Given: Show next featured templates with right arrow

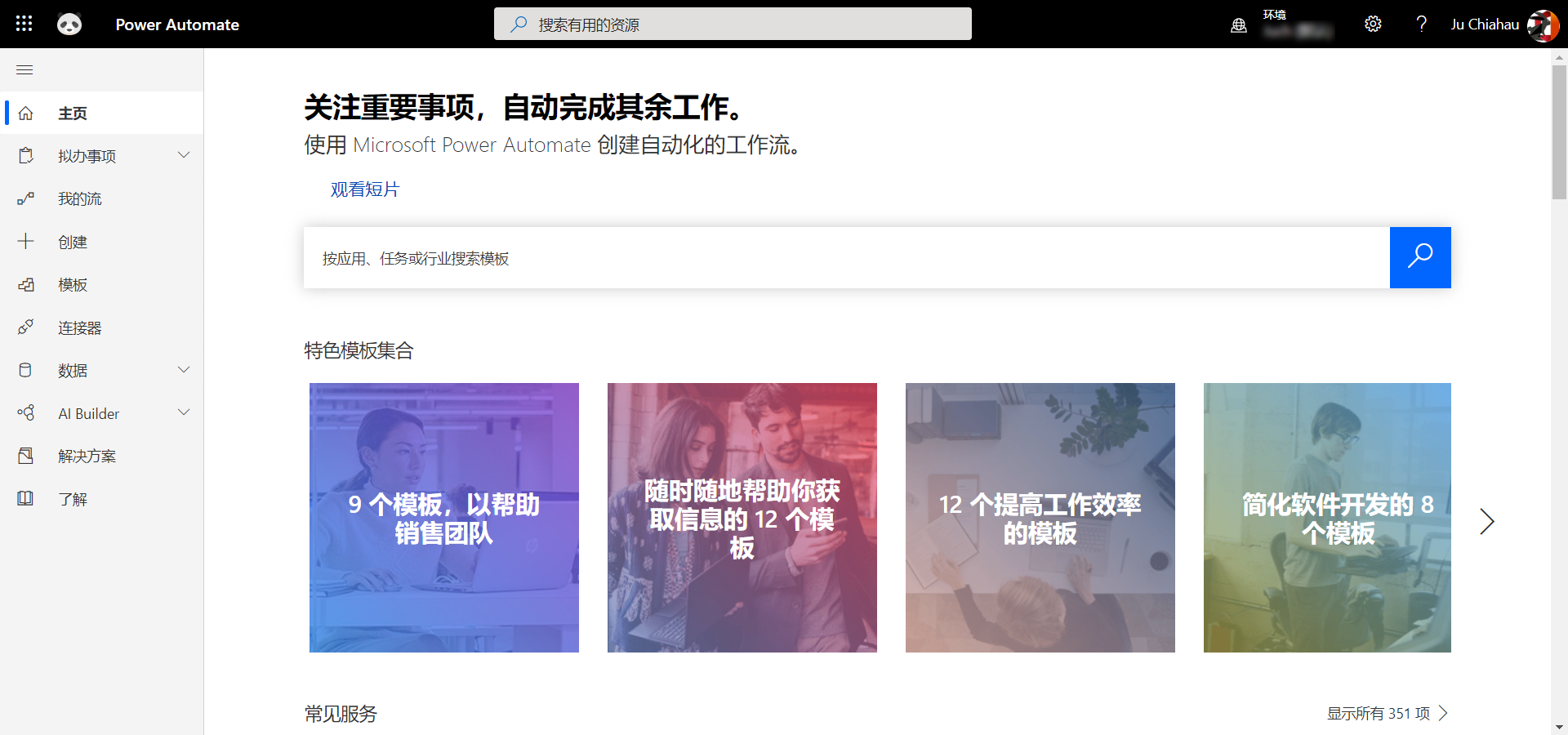Looking at the screenshot, I should (x=1486, y=521).
